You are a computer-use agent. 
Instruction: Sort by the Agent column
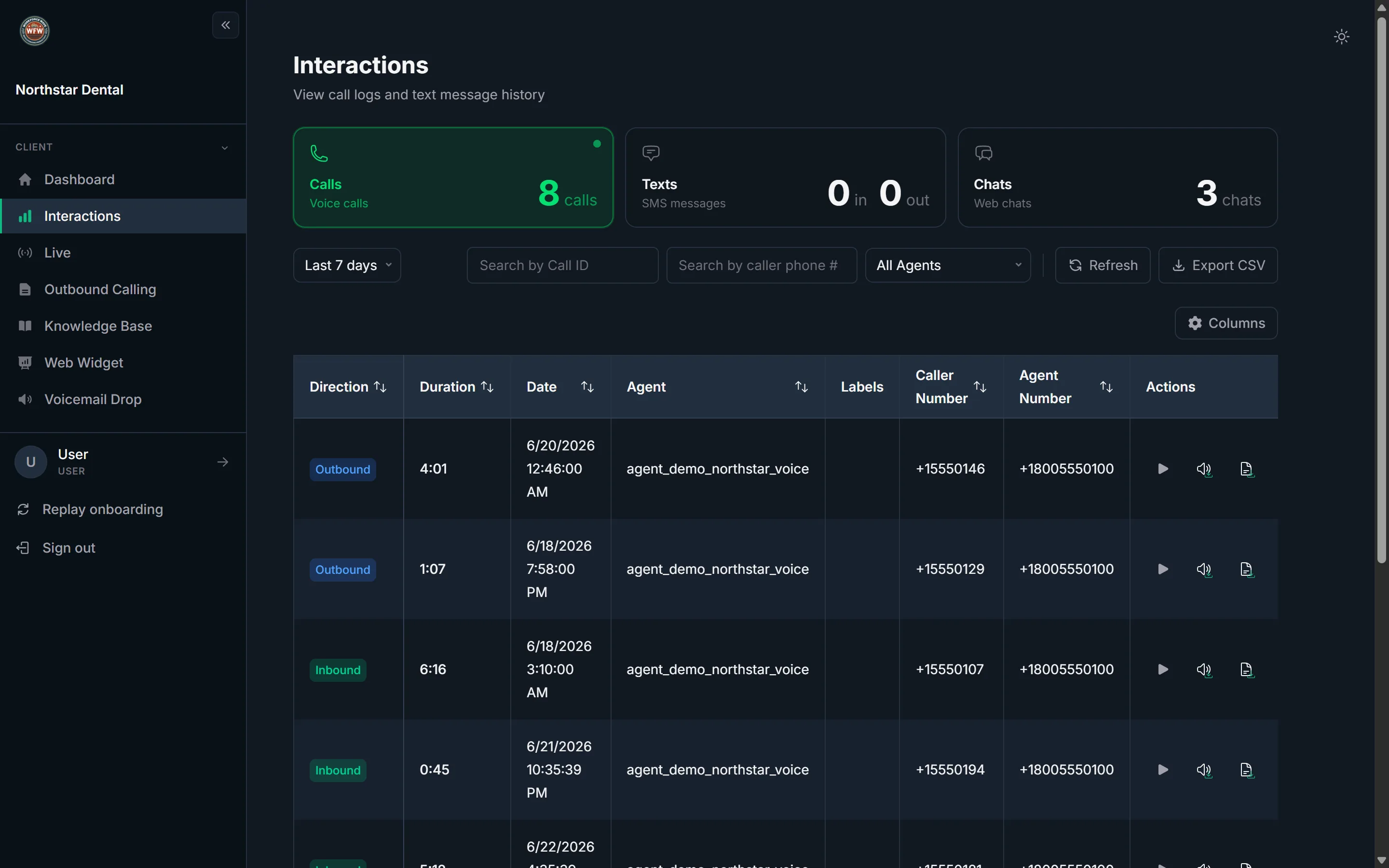click(x=801, y=387)
